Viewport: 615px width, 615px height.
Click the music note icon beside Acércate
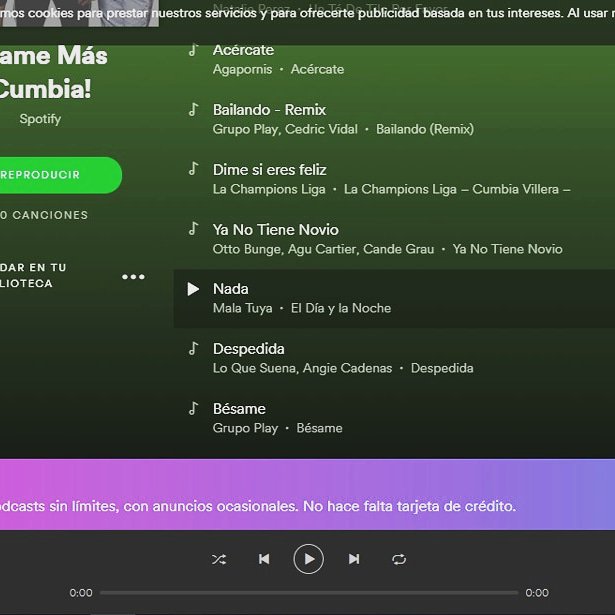point(193,50)
